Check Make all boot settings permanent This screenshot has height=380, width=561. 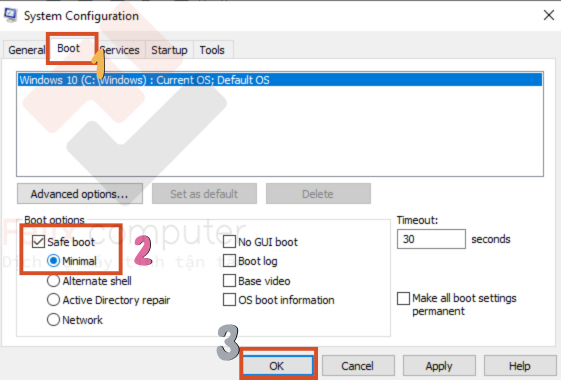[x=404, y=298]
